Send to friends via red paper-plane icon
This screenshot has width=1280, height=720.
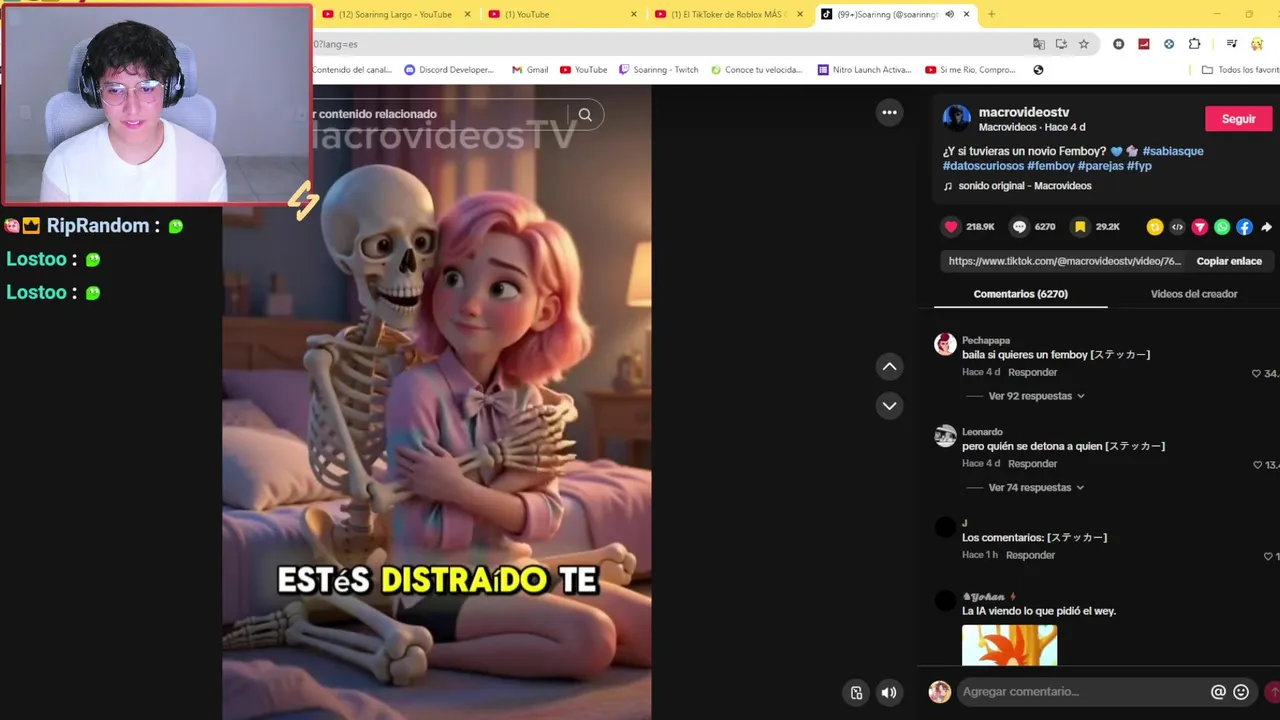pyautogui.click(x=1200, y=227)
